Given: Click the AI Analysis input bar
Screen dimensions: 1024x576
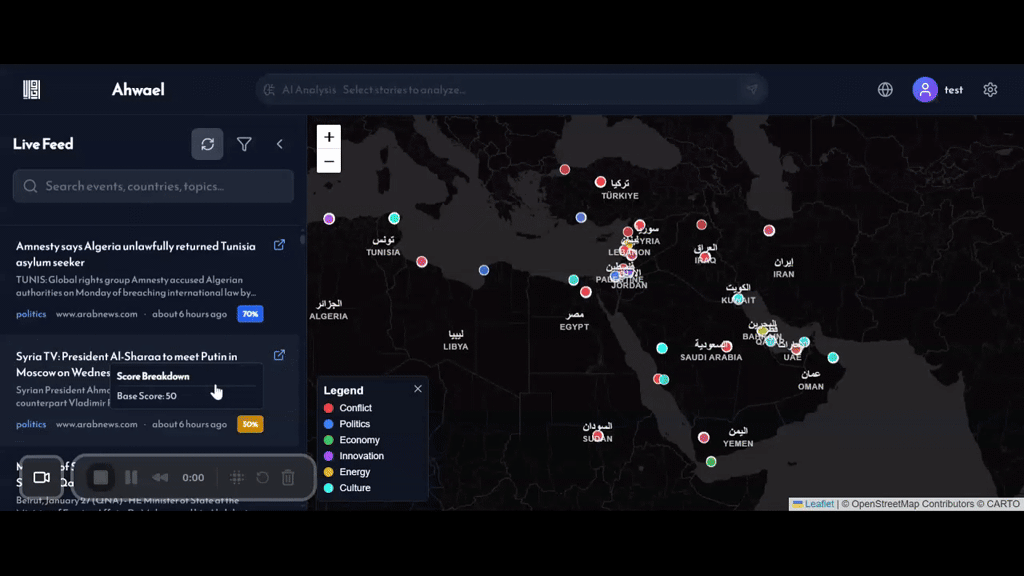Looking at the screenshot, I should 510,89.
